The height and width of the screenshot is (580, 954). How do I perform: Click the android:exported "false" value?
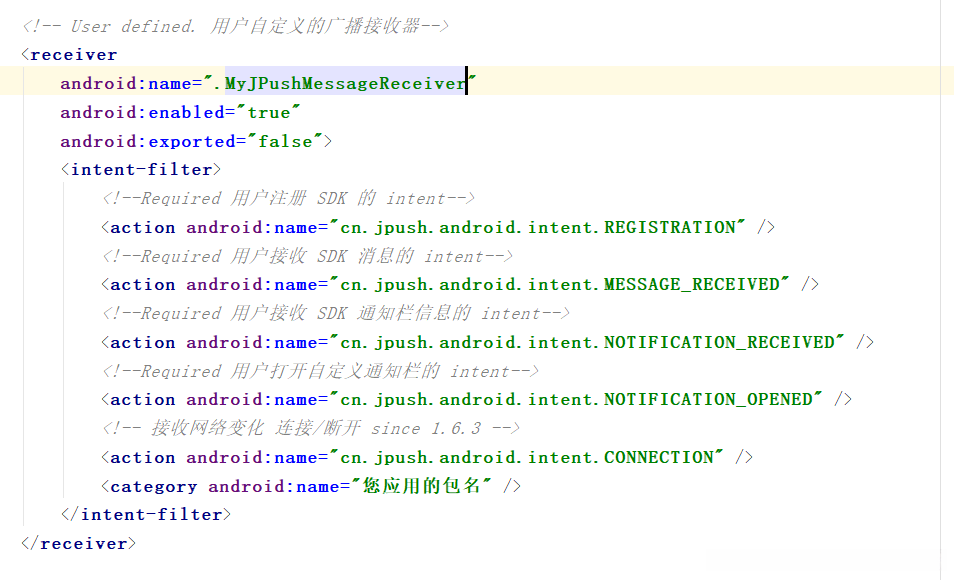point(285,141)
